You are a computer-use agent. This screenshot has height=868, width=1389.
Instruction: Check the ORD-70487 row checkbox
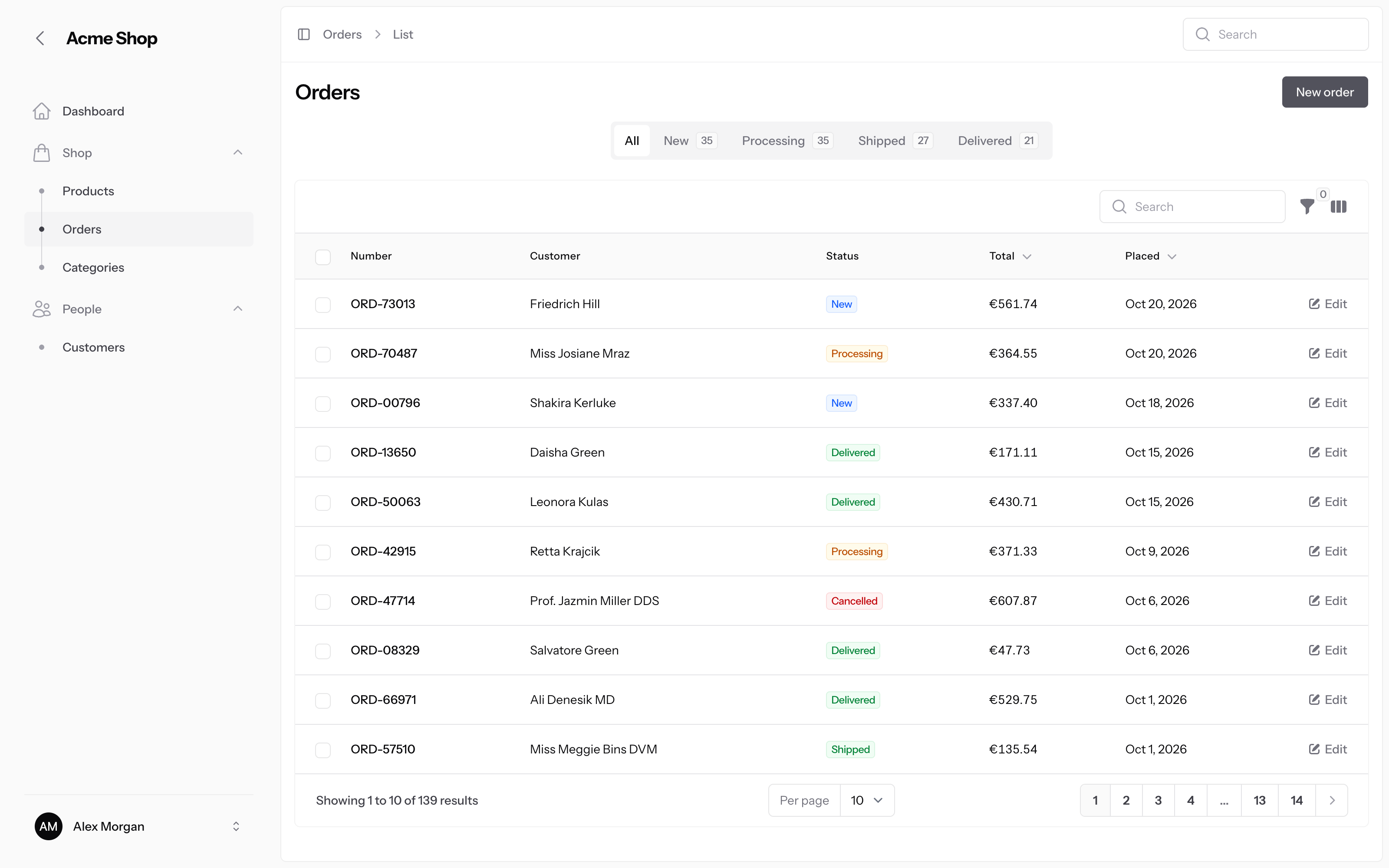coord(323,354)
